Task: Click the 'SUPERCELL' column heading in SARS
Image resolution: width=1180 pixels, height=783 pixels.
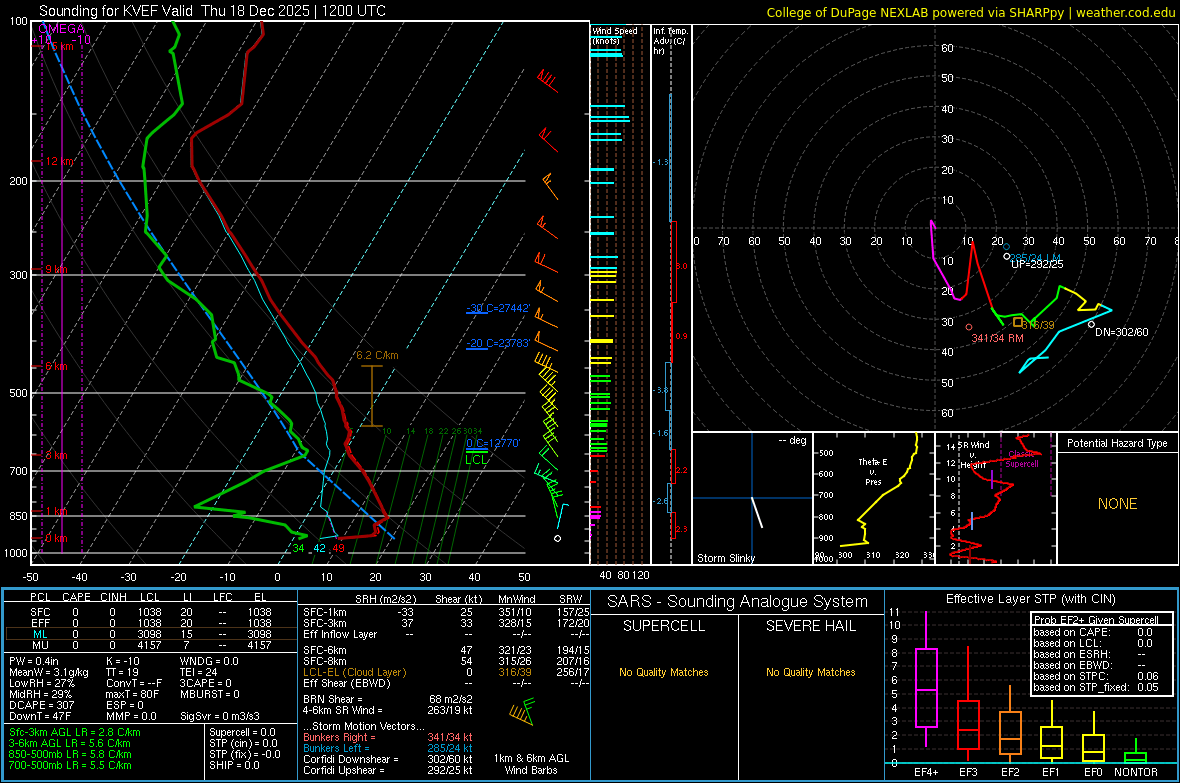Action: 664,626
